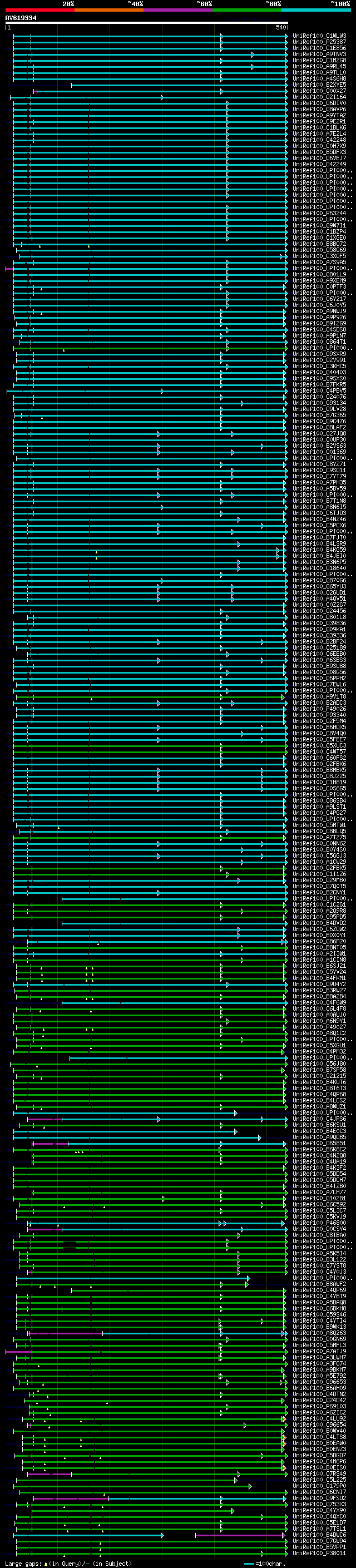The height and width of the screenshot is (1568, 356).
Task: Select the UniRef100_C0PTF3 label
Action: point(319,286)
